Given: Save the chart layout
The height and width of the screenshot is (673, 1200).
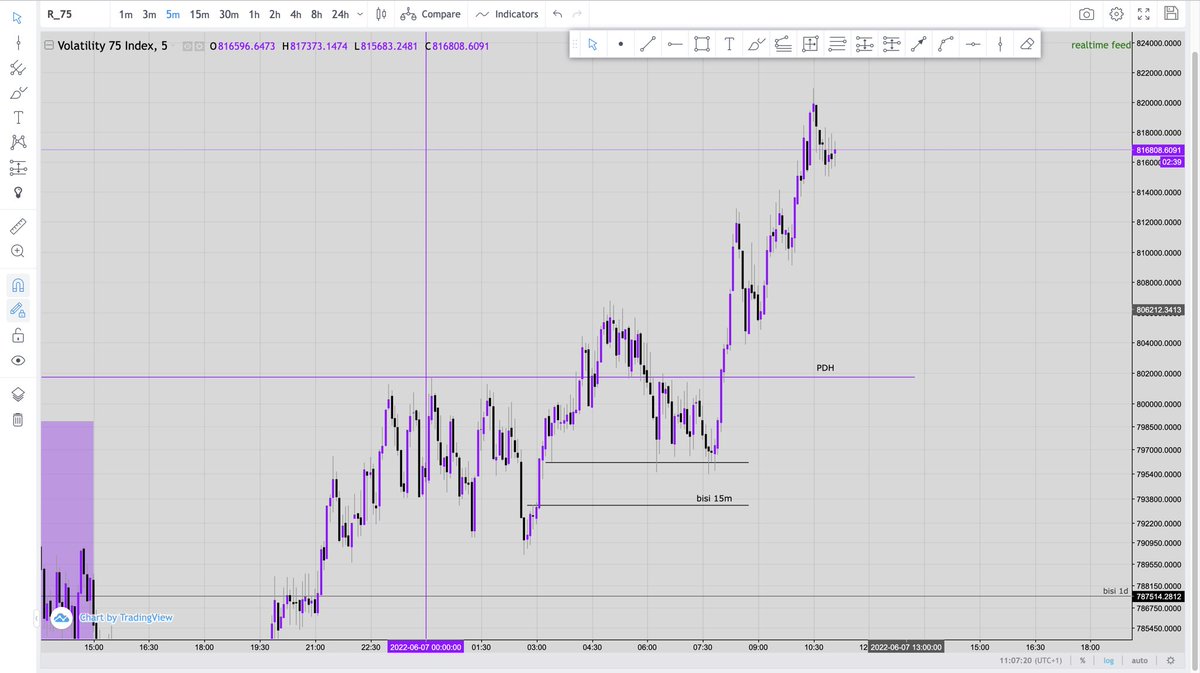Looking at the screenshot, I should pyautogui.click(x=1170, y=13).
